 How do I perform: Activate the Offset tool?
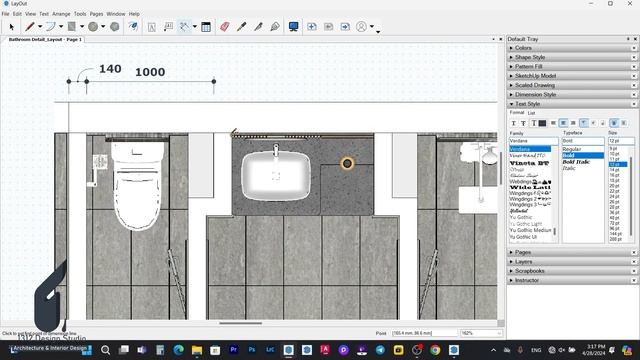(x=133, y=27)
